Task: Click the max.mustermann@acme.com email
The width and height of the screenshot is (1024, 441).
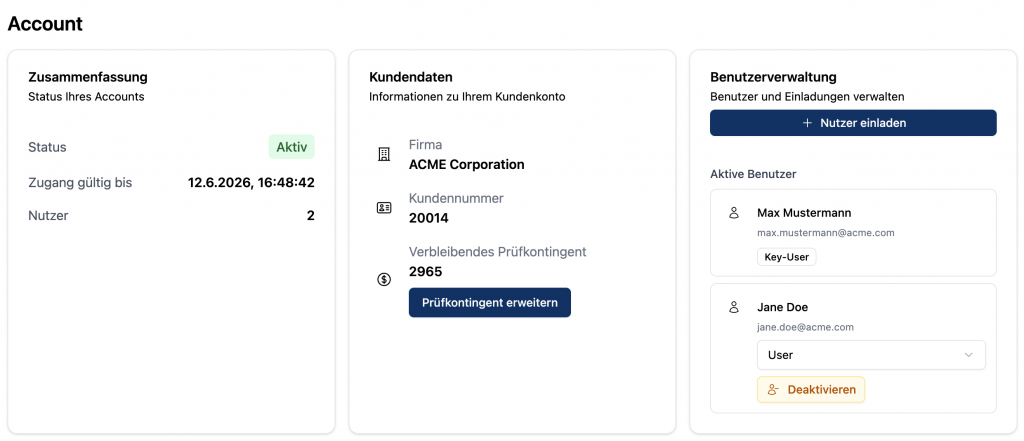Action: 825,233
